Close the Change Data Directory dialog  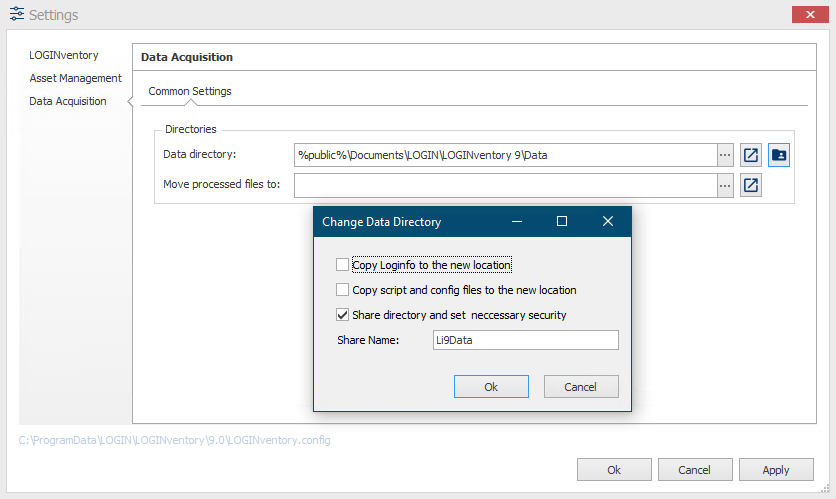(x=608, y=221)
